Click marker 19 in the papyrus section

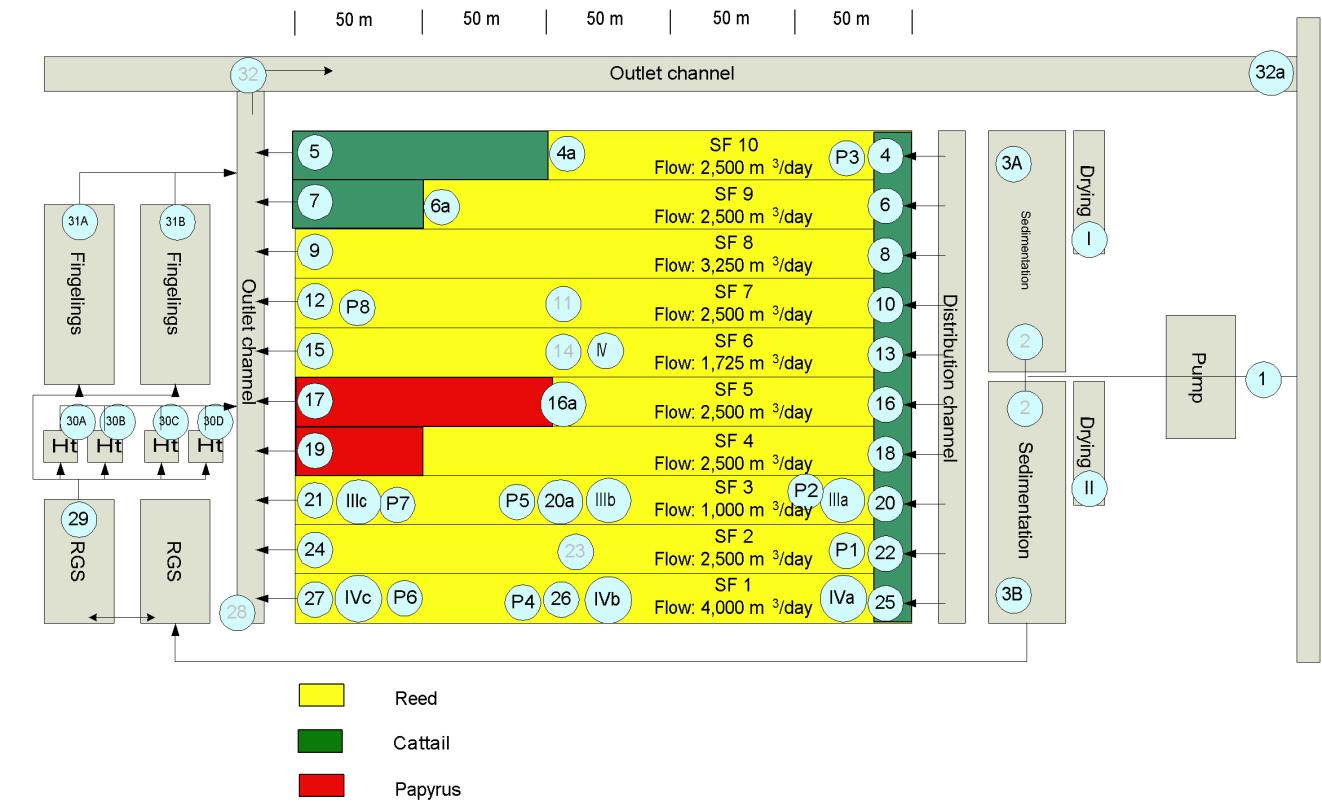click(x=314, y=451)
